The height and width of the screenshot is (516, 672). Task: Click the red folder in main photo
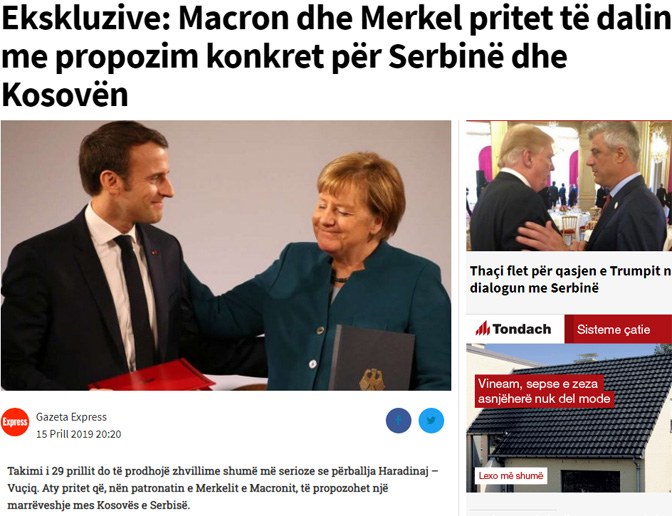pos(152,376)
